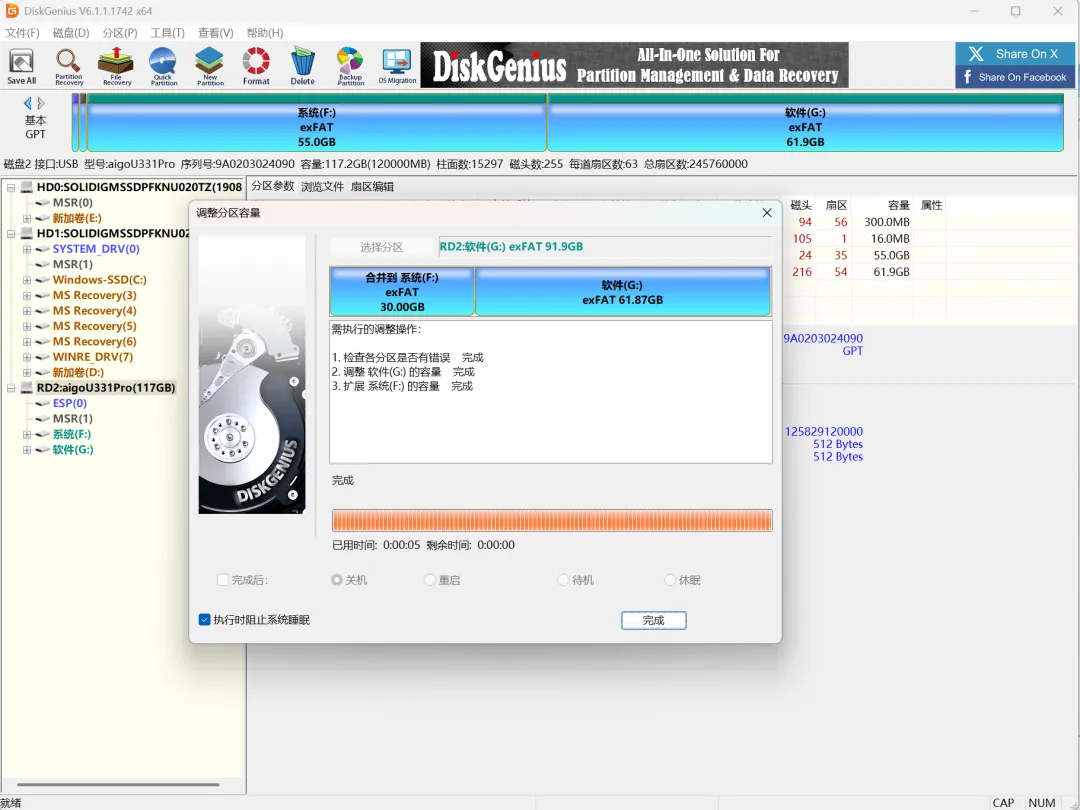Open the 文件(F) menu
1080x810 pixels.
pos(22,33)
